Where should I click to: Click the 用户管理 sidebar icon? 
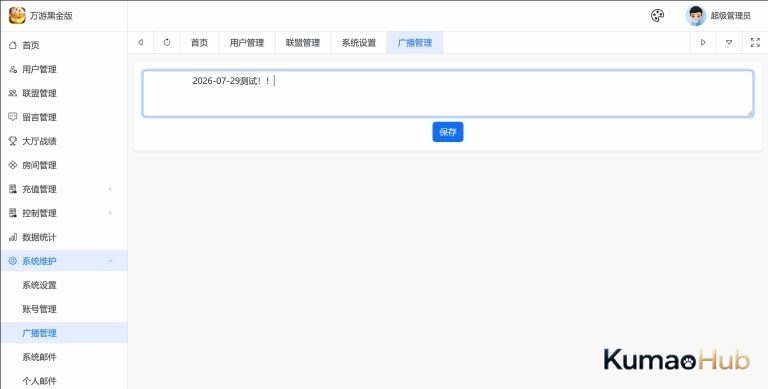coord(13,69)
